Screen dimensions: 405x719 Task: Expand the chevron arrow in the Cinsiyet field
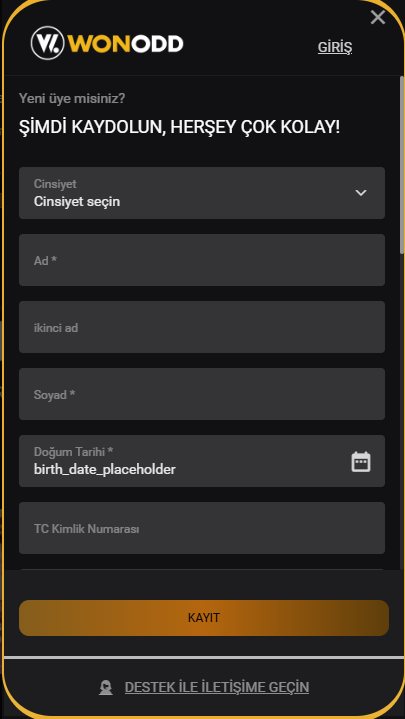tap(361, 193)
